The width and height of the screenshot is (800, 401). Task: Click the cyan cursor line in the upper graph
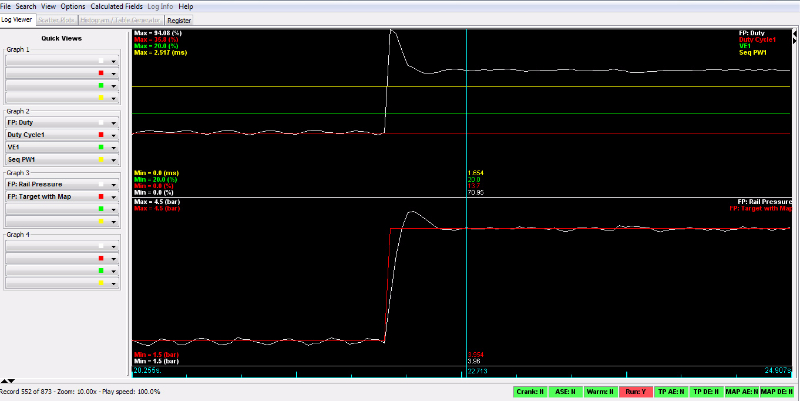467,100
